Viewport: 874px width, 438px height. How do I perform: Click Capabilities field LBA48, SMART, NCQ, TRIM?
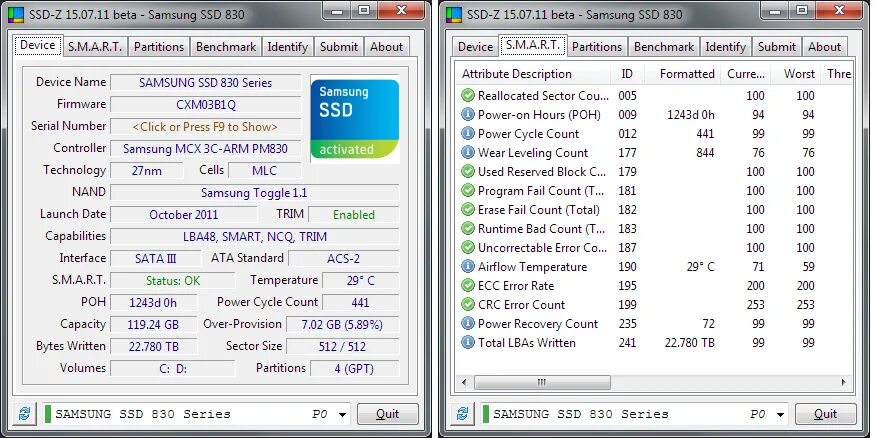254,236
